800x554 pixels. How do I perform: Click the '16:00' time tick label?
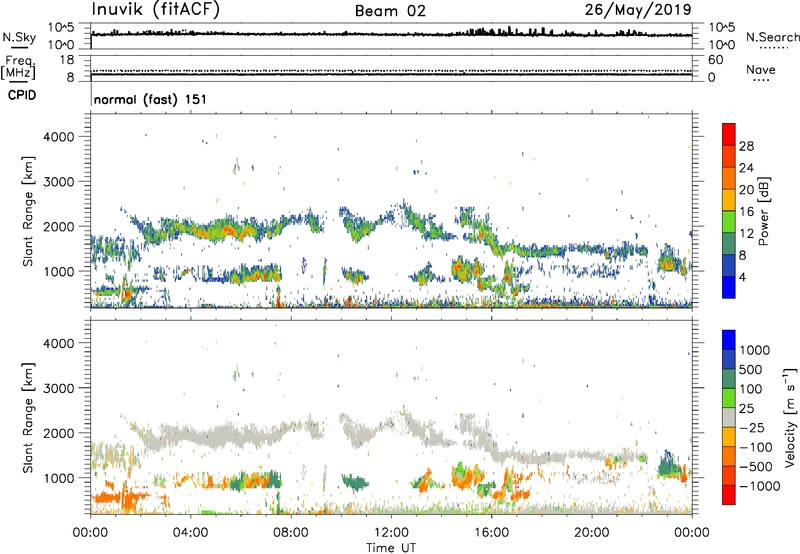coord(491,533)
